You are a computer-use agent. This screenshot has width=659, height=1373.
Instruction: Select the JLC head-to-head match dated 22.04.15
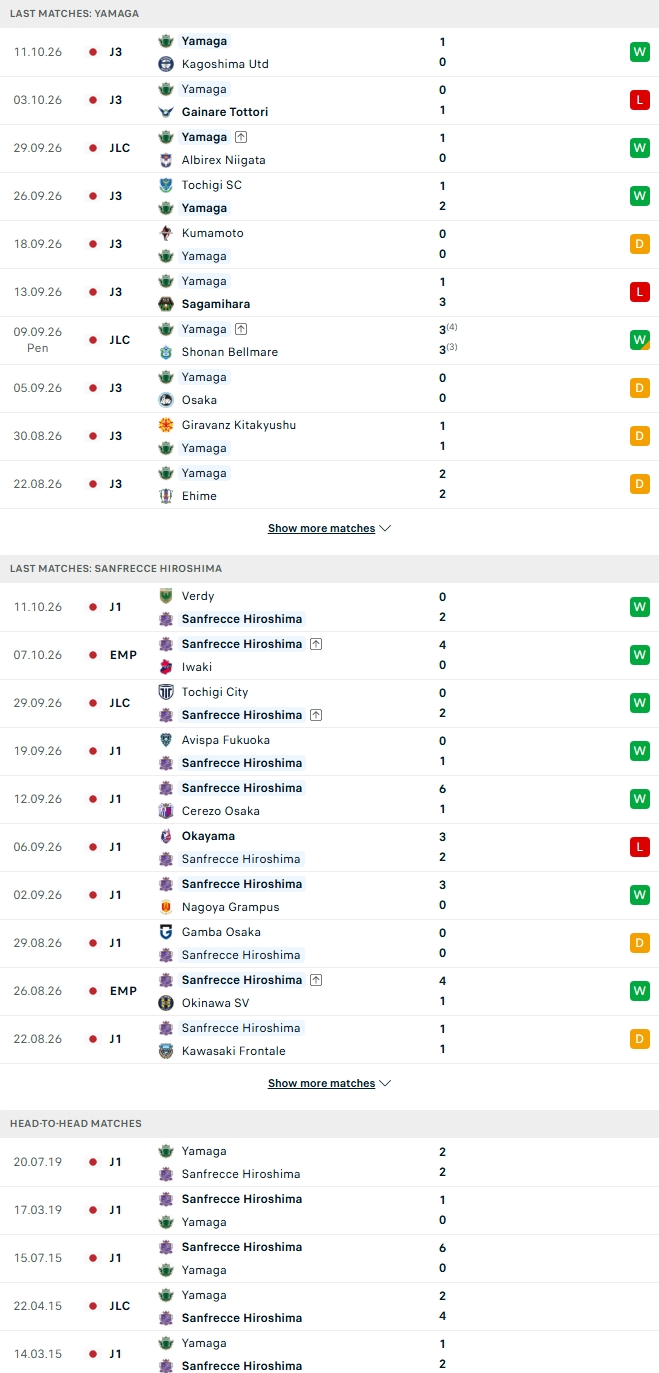pos(329,1306)
